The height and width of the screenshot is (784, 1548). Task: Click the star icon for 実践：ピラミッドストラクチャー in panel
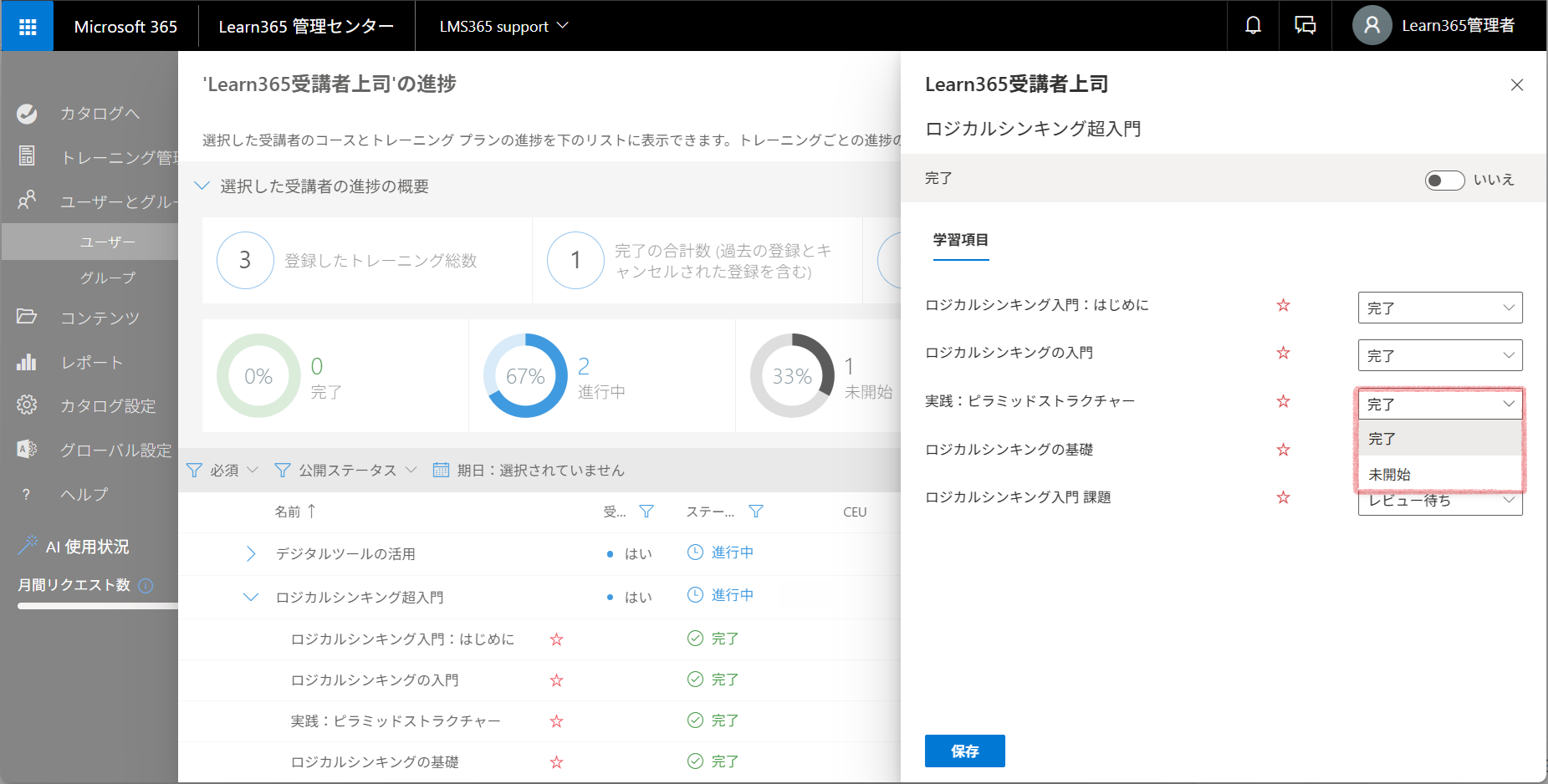(x=1284, y=401)
